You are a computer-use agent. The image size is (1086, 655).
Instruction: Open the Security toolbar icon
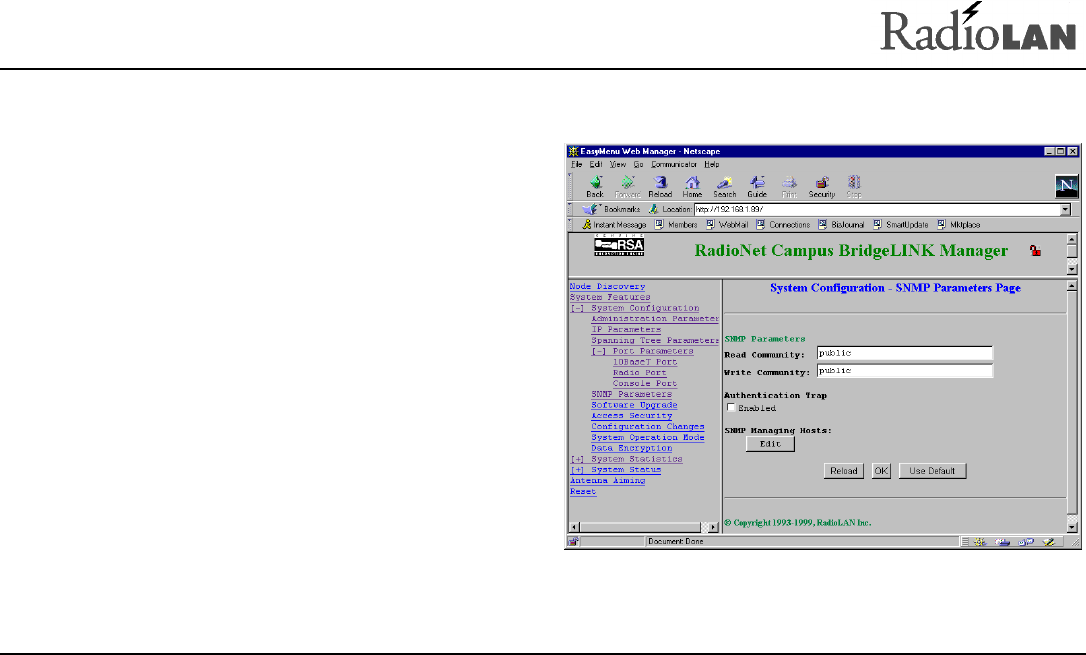coord(822,186)
